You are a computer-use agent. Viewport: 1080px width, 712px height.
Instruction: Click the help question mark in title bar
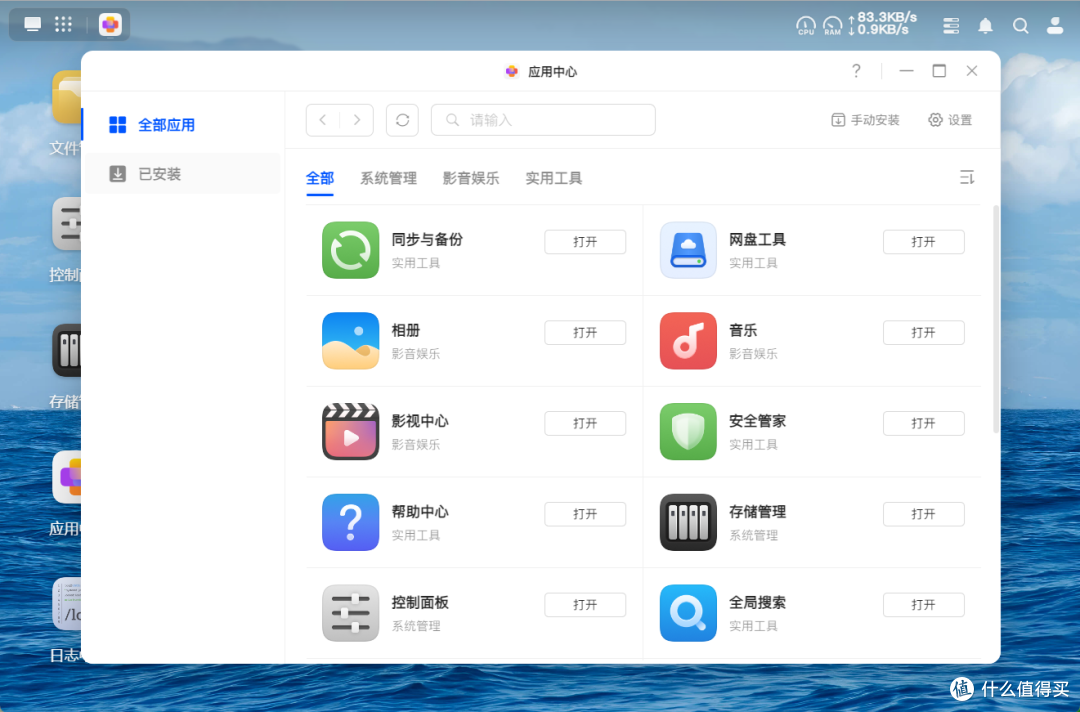(856, 71)
